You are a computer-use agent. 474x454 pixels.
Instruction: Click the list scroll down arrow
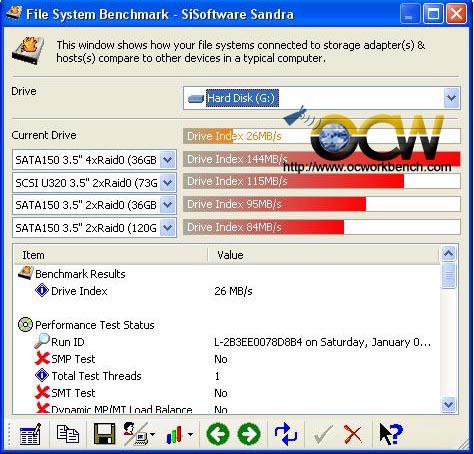[448, 405]
